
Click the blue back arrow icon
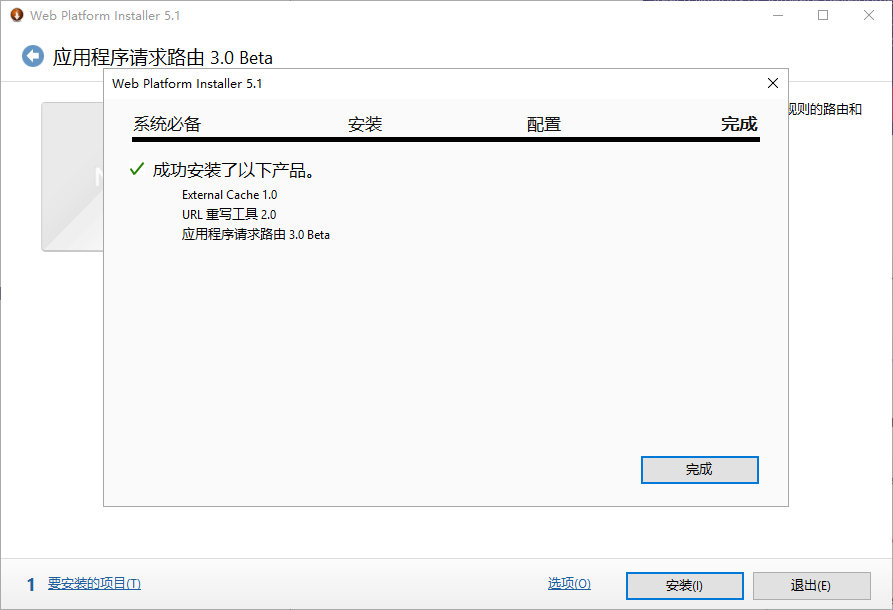[x=33, y=56]
